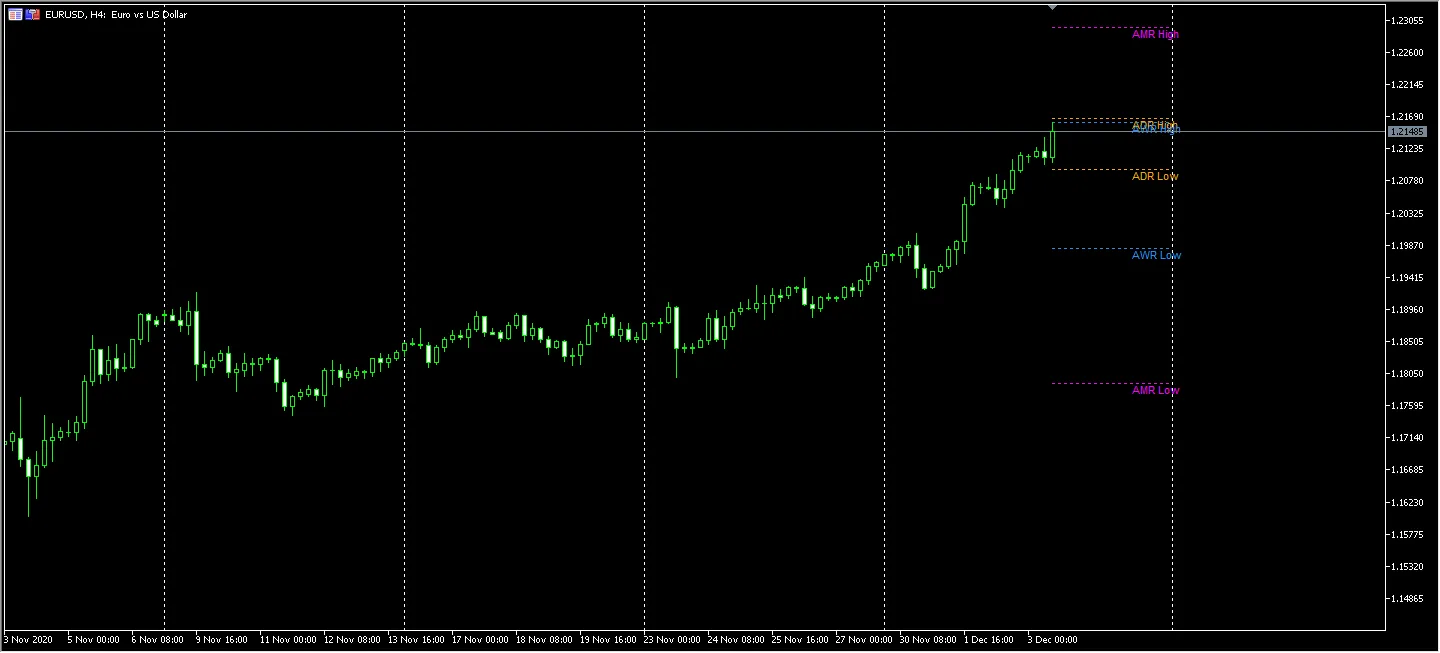Select the orange ADR Low label
This screenshot has height=653, width=1440.
(1155, 177)
